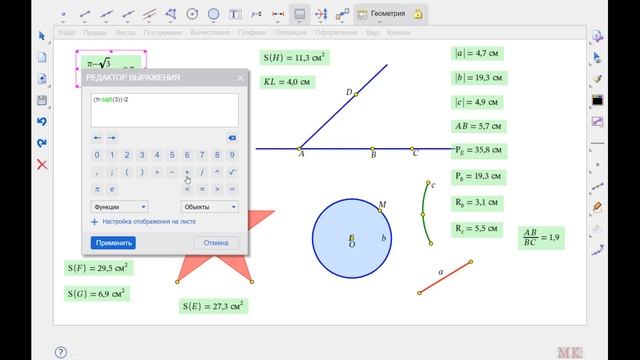The height and width of the screenshot is (360, 640).
Task: Select the segment tool in toolbar
Action: pos(85,14)
